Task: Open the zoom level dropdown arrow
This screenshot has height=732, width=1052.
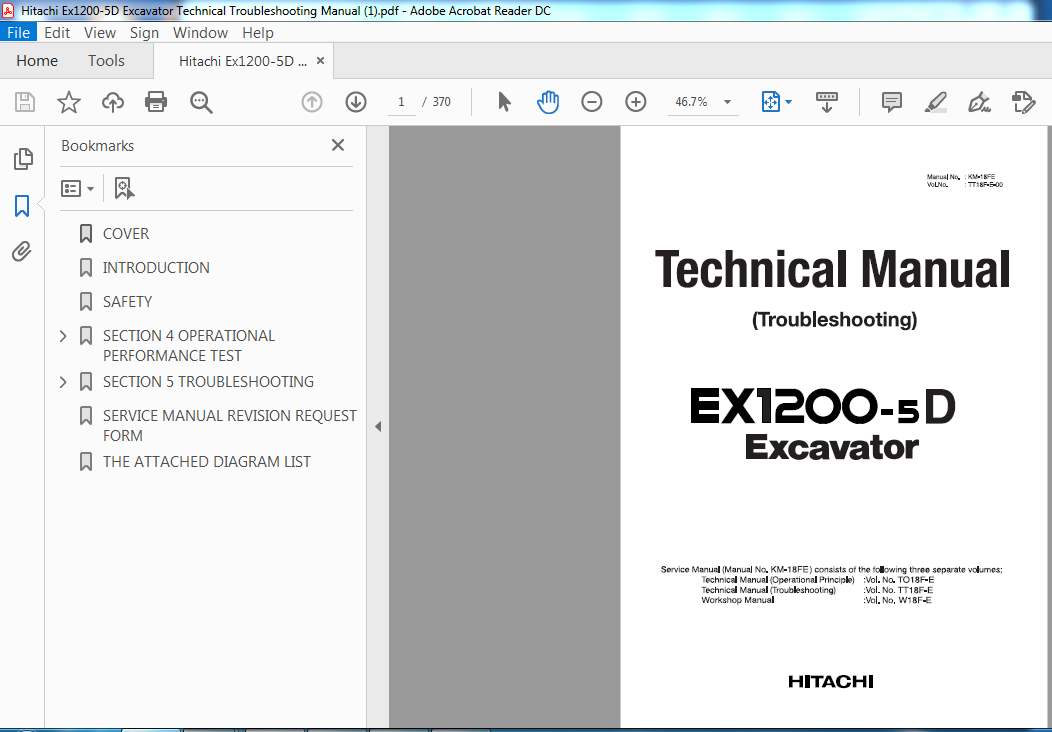Action: (x=727, y=102)
